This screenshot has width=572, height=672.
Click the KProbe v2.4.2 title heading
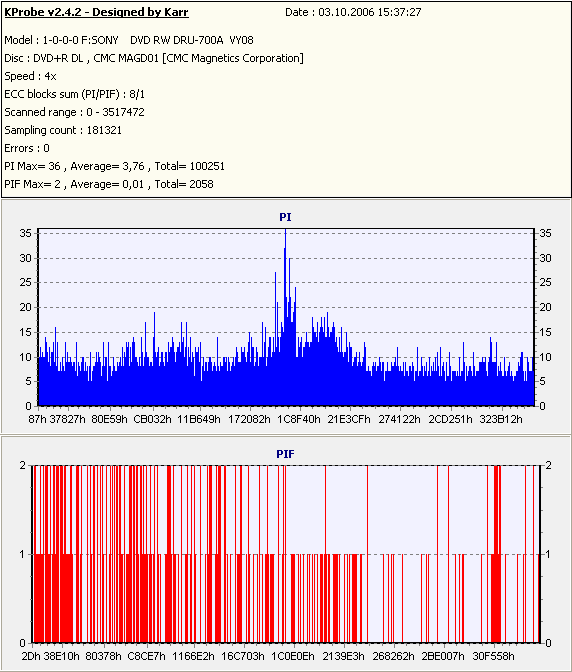96,12
